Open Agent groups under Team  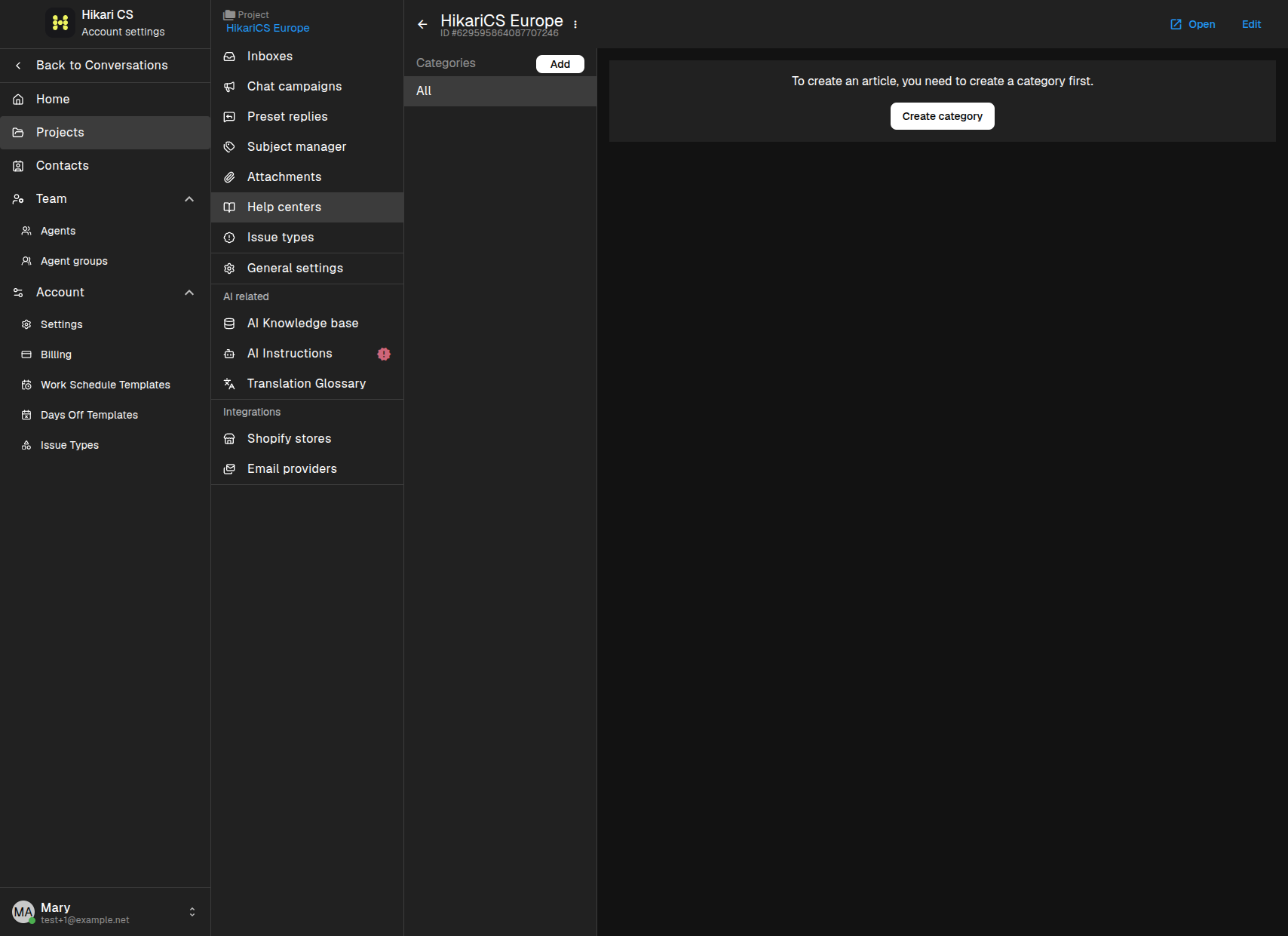(x=105, y=261)
